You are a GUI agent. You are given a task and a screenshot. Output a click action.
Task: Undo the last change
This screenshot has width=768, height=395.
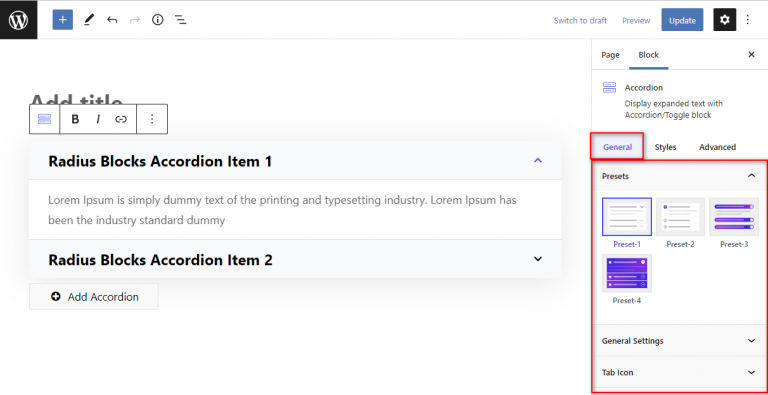[x=112, y=20]
